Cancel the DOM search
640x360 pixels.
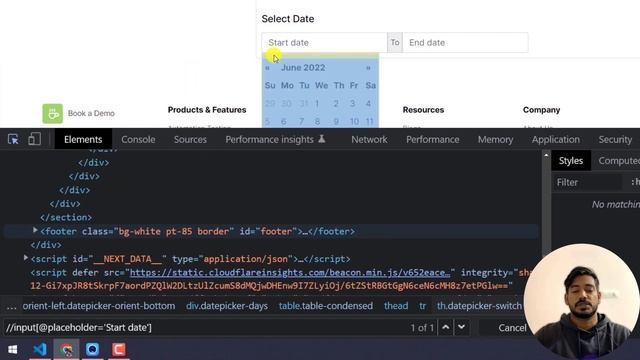(512, 328)
